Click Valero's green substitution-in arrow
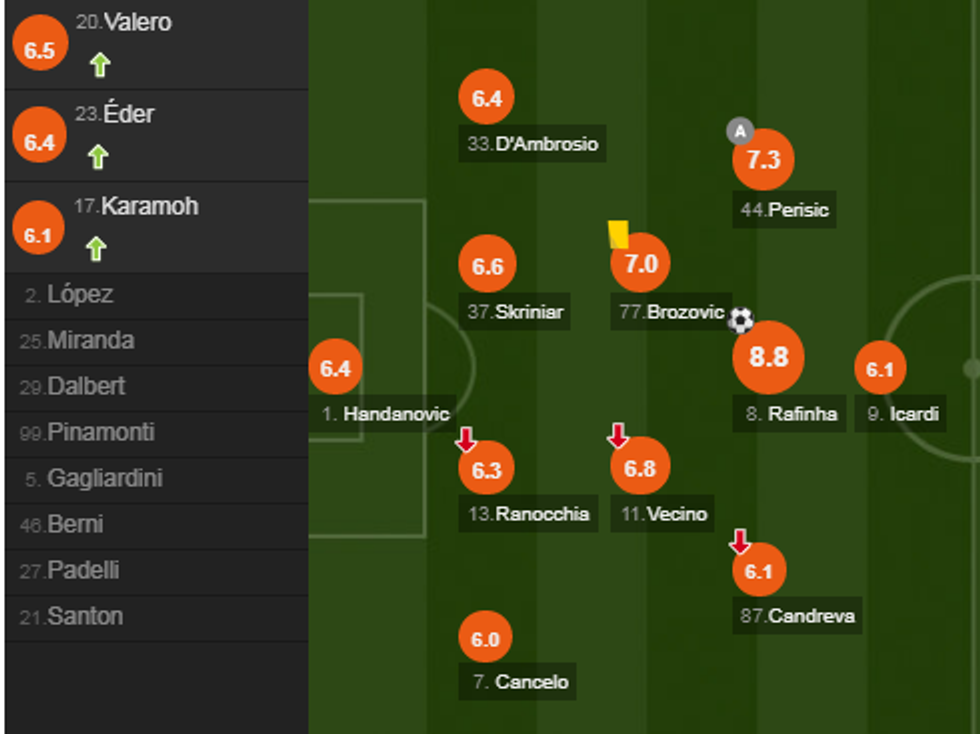This screenshot has height=734, width=980. [x=99, y=66]
